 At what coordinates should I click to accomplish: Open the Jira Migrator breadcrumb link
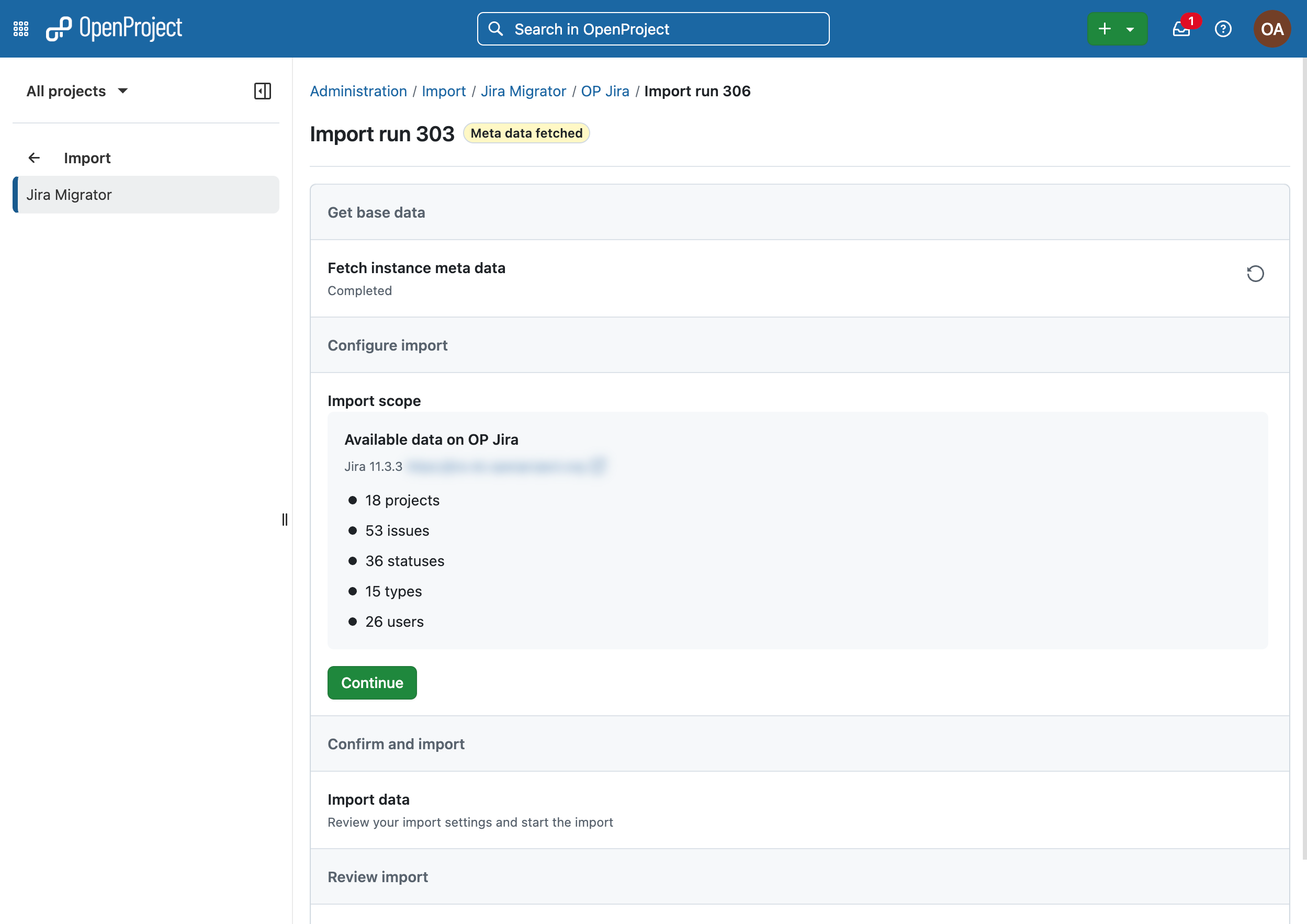523,91
